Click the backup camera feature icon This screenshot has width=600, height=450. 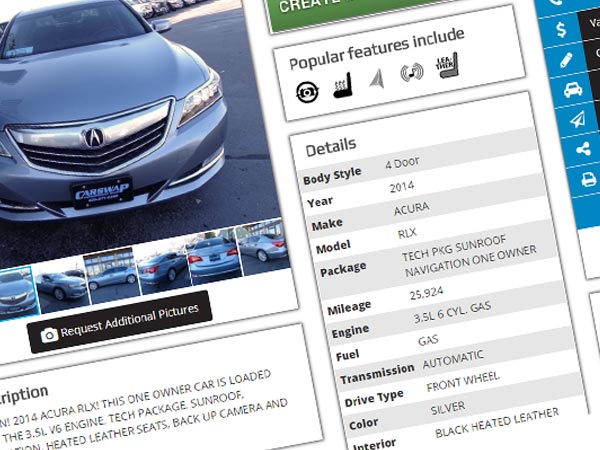pyautogui.click(x=307, y=92)
